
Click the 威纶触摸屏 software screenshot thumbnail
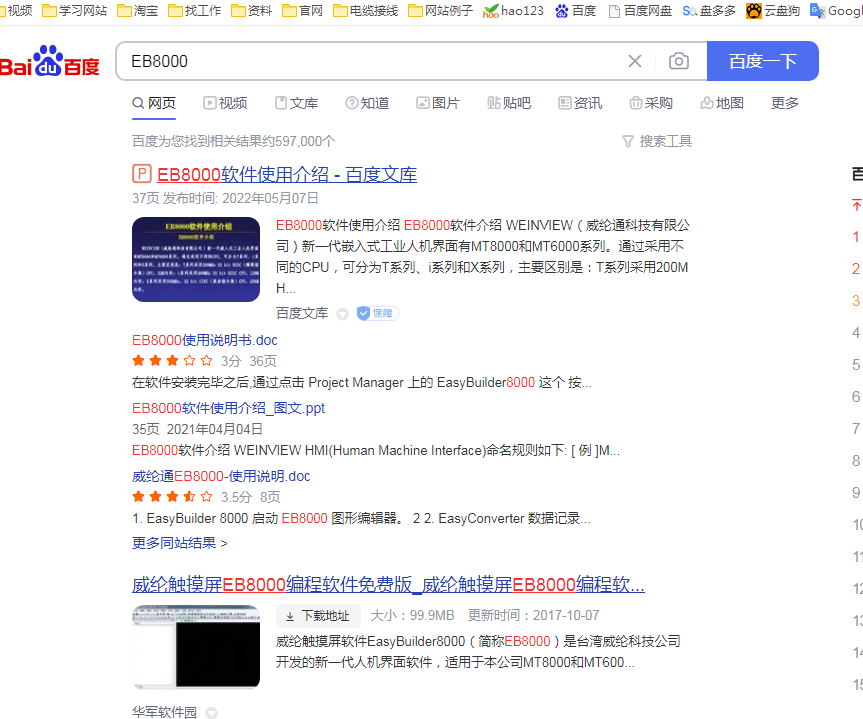[x=196, y=647]
